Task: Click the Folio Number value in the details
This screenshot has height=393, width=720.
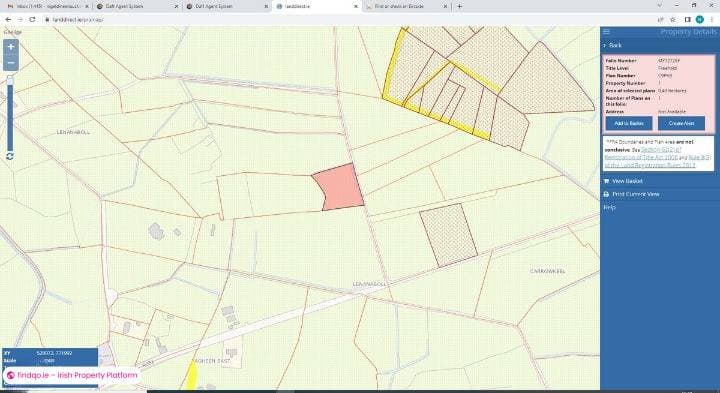Action: tap(669, 61)
